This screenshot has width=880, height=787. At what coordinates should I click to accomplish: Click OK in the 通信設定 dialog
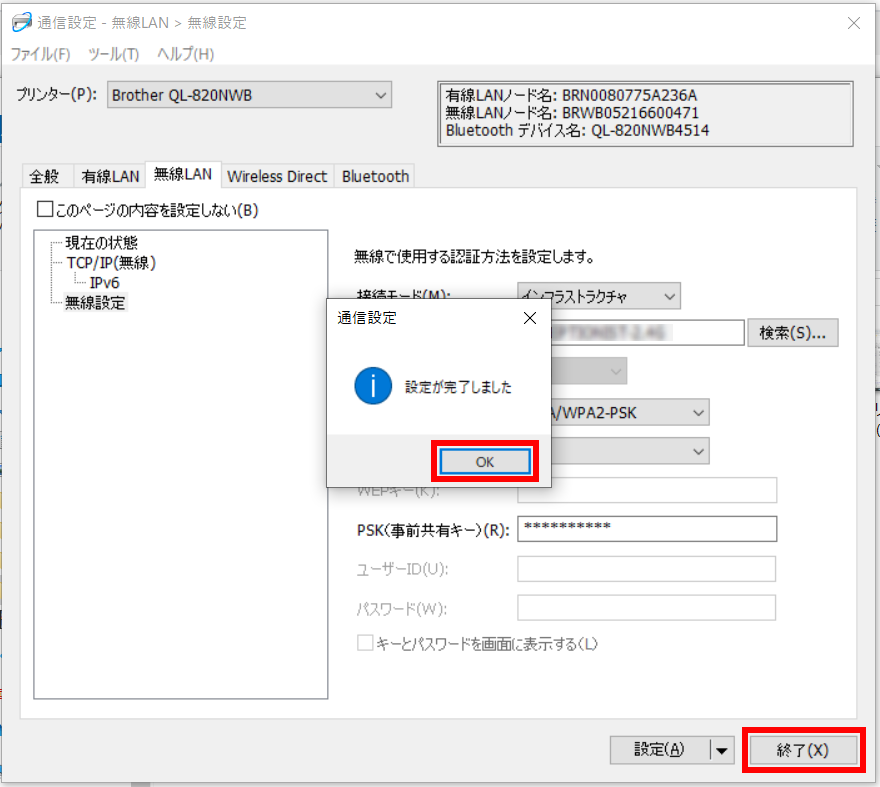(485, 461)
